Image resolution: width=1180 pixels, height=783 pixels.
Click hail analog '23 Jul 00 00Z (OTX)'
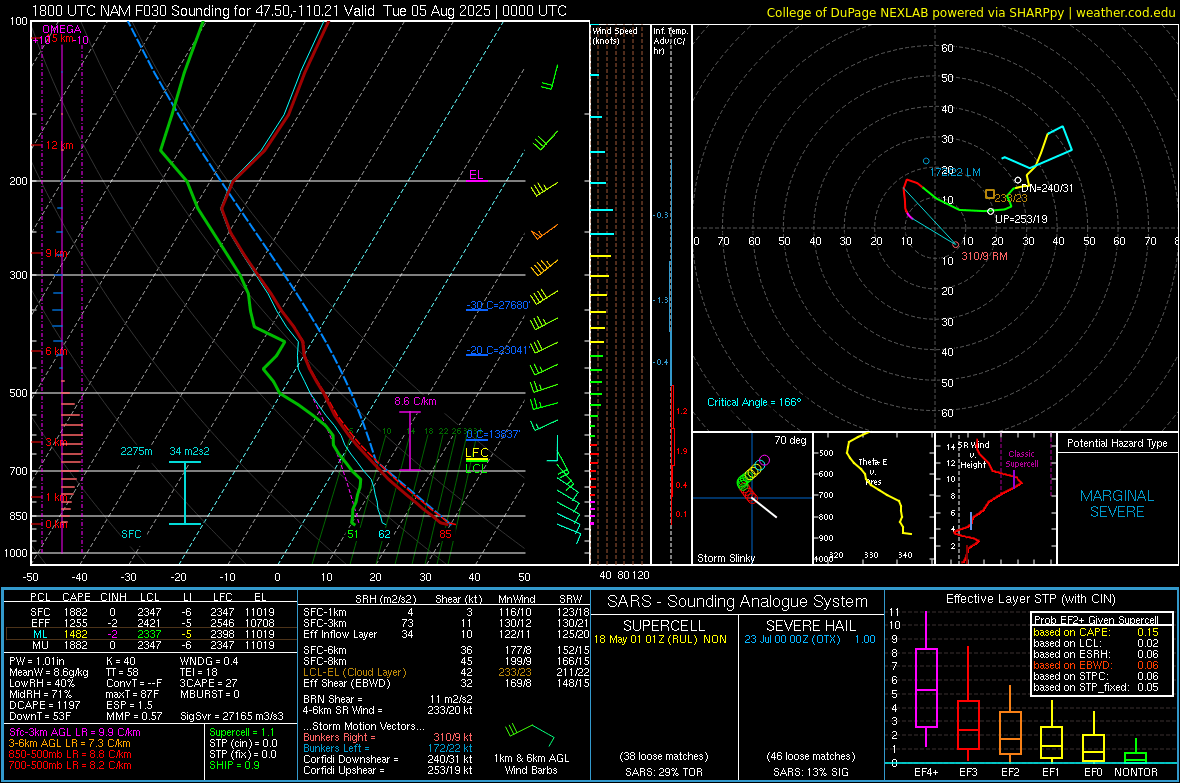[x=792, y=639]
